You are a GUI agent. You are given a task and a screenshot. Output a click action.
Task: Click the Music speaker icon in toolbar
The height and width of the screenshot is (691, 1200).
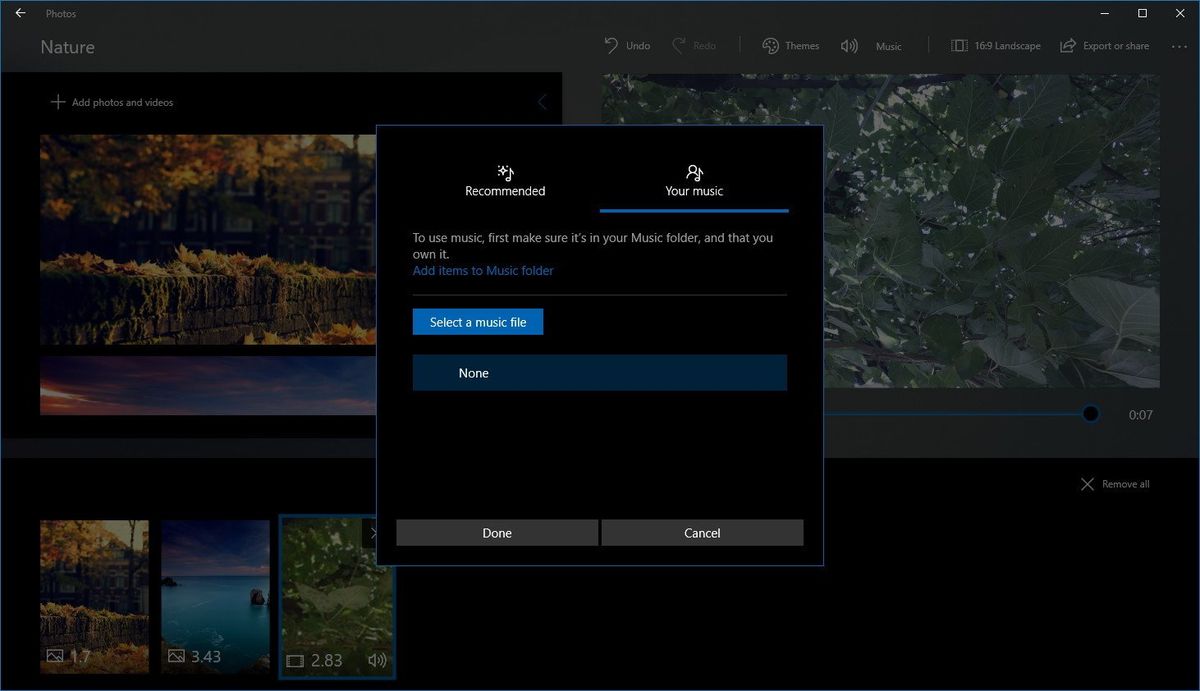pyautogui.click(x=849, y=45)
